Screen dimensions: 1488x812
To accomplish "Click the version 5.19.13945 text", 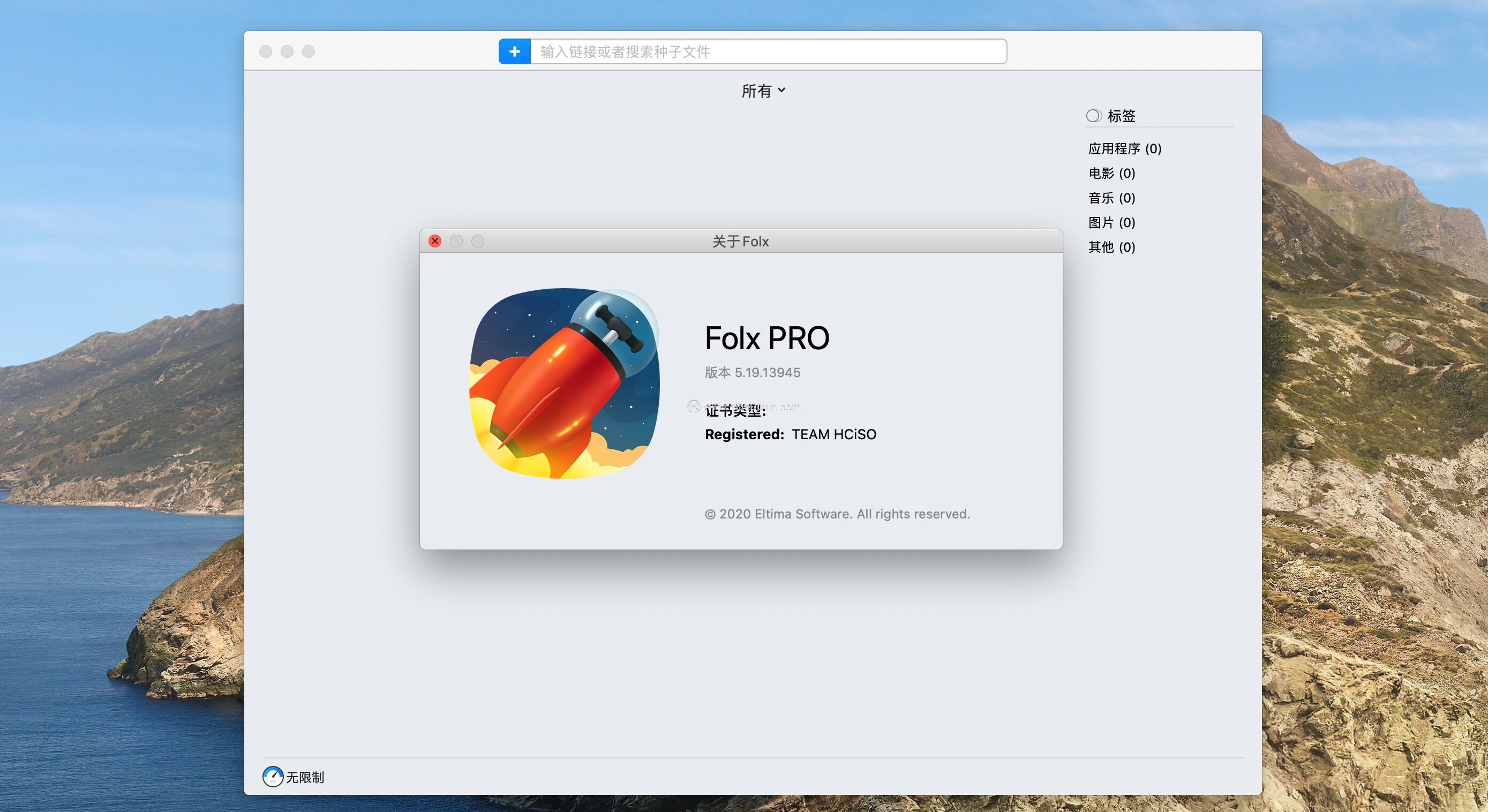I will pyautogui.click(x=752, y=372).
